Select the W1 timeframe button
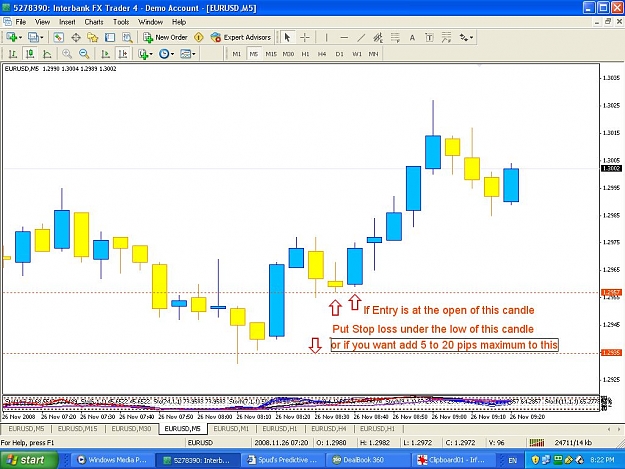Image resolution: width=625 pixels, height=469 pixels. (357, 54)
